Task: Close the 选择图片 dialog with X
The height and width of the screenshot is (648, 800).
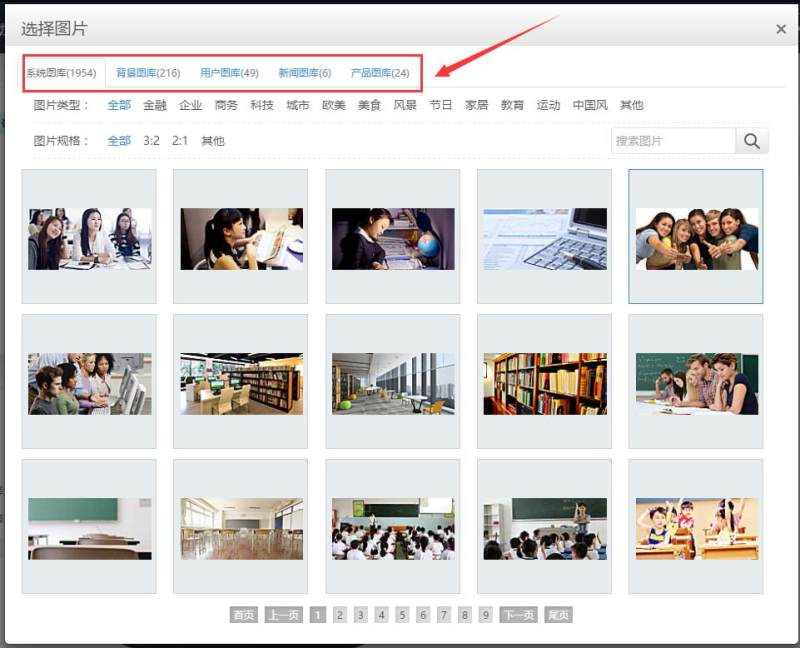Action: (781, 29)
